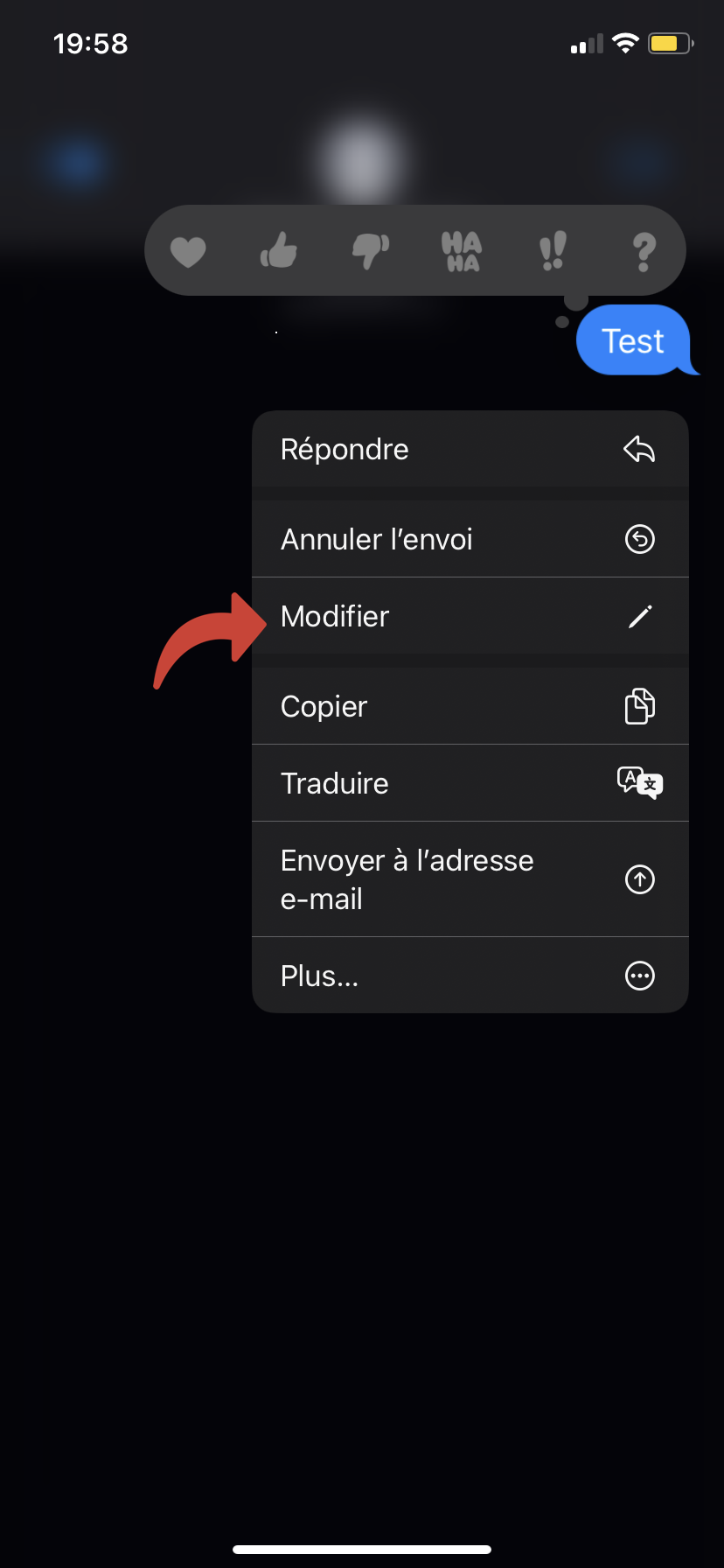The height and width of the screenshot is (1568, 724).
Task: Tap the translate icon
Action: 640,782
